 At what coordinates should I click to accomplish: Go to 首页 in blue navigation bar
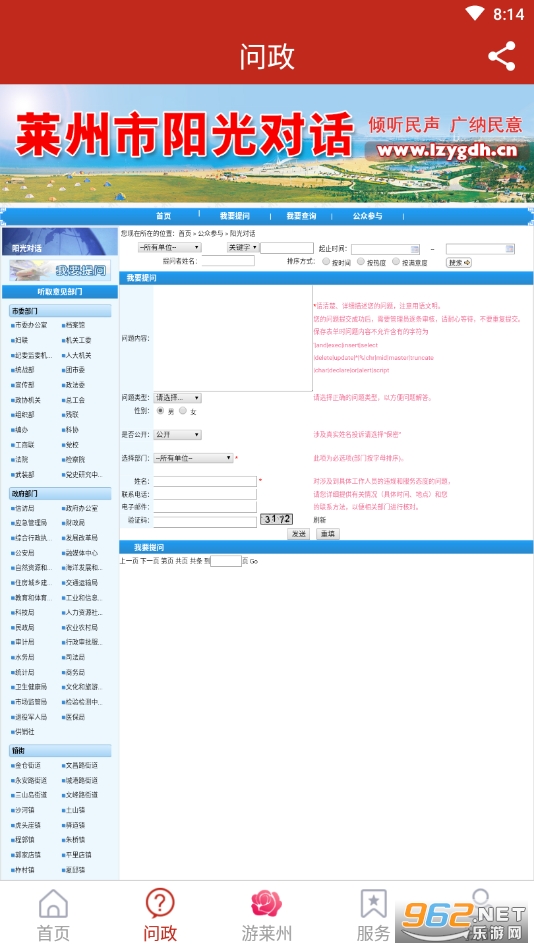163,216
